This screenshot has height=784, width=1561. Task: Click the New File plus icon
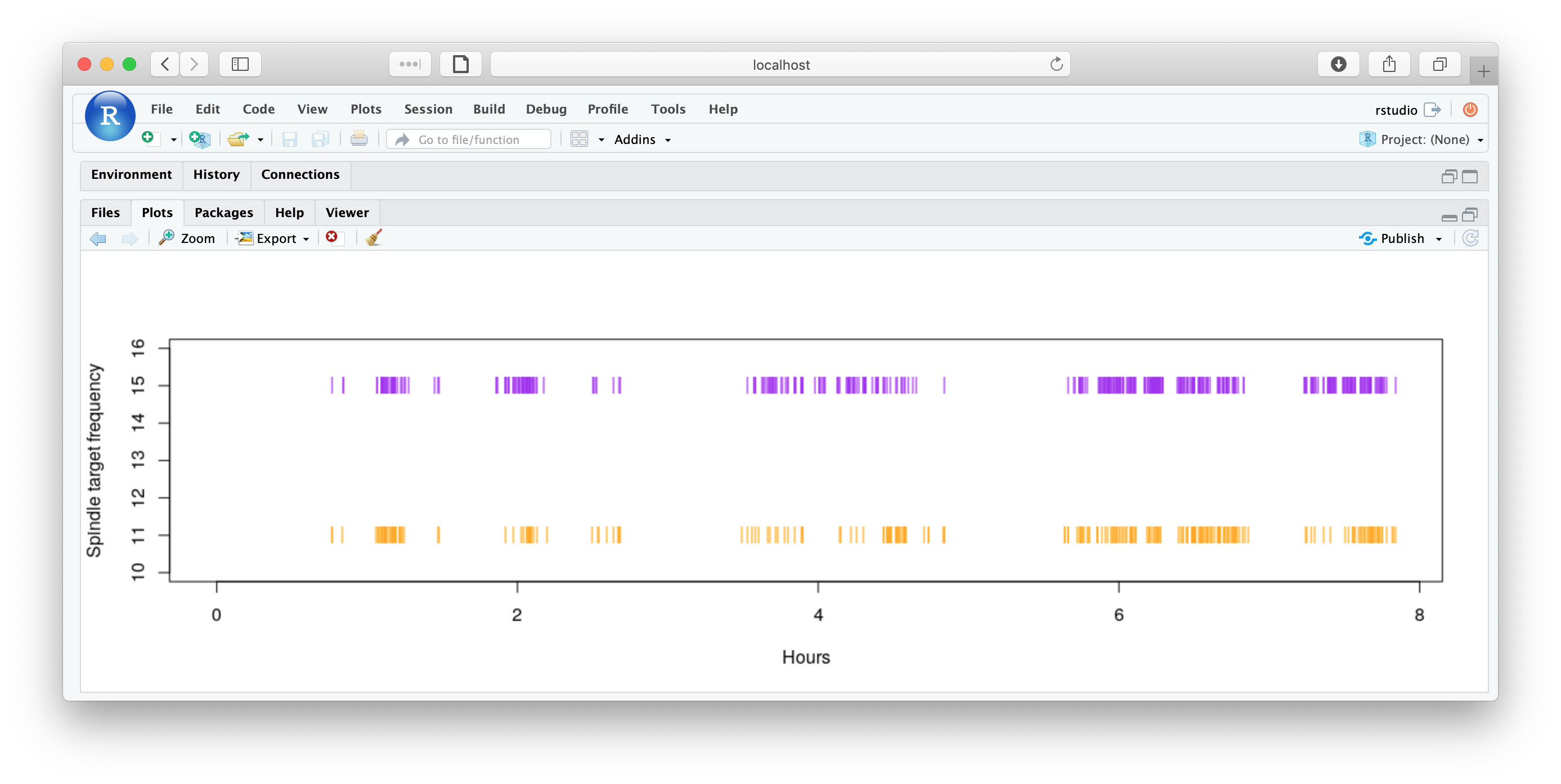149,139
